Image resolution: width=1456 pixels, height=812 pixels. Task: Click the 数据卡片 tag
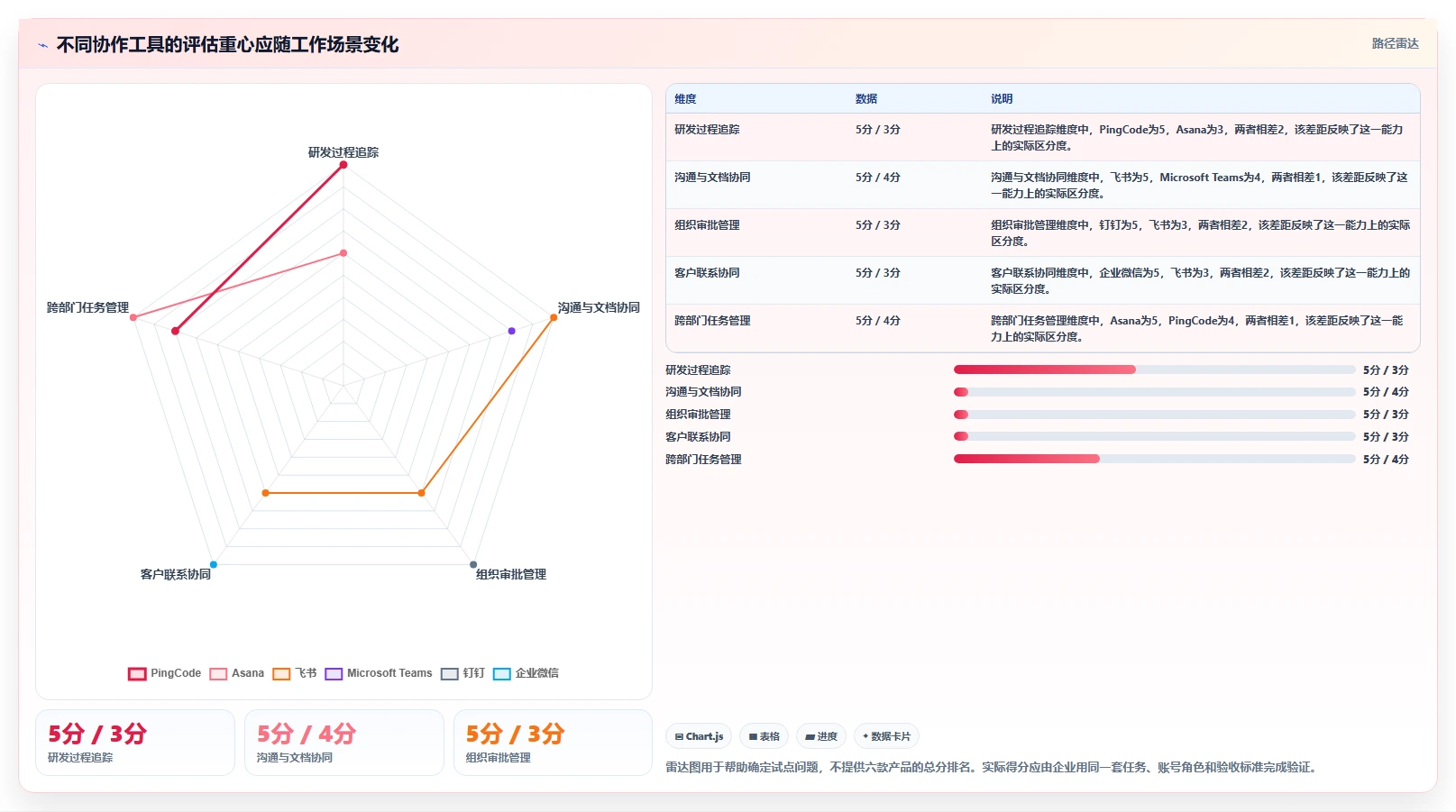(886, 736)
